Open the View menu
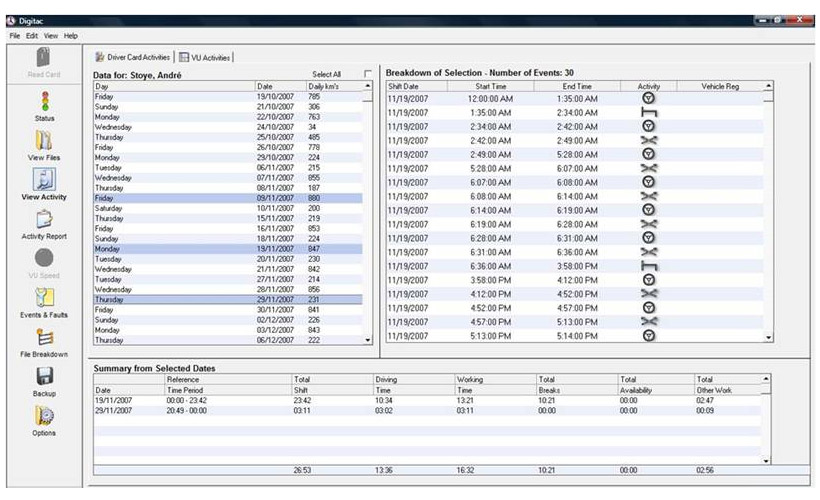This screenshot has width=820, height=500. (x=51, y=36)
